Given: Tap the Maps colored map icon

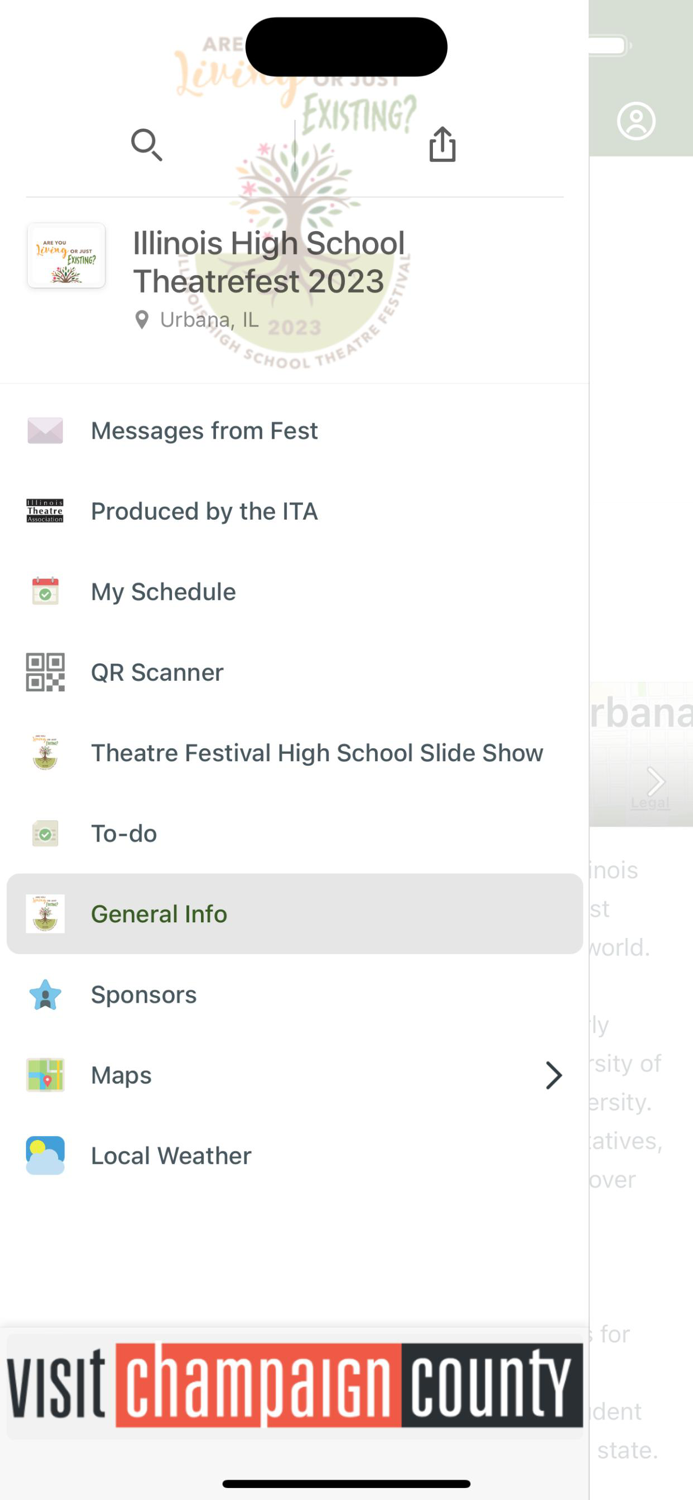Looking at the screenshot, I should pyautogui.click(x=44, y=1075).
